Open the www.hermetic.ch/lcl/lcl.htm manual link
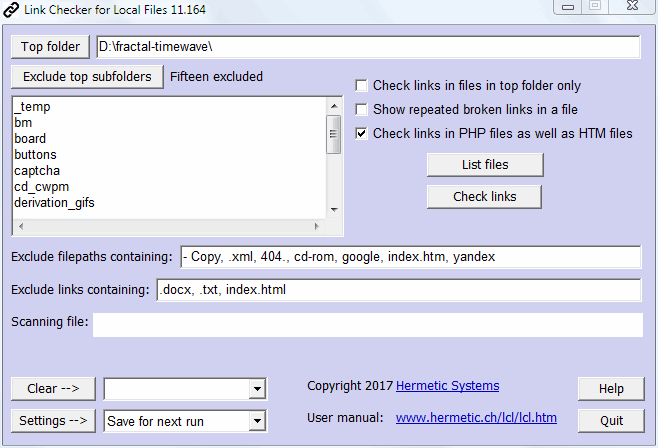This screenshot has width=658, height=448. tap(476, 418)
